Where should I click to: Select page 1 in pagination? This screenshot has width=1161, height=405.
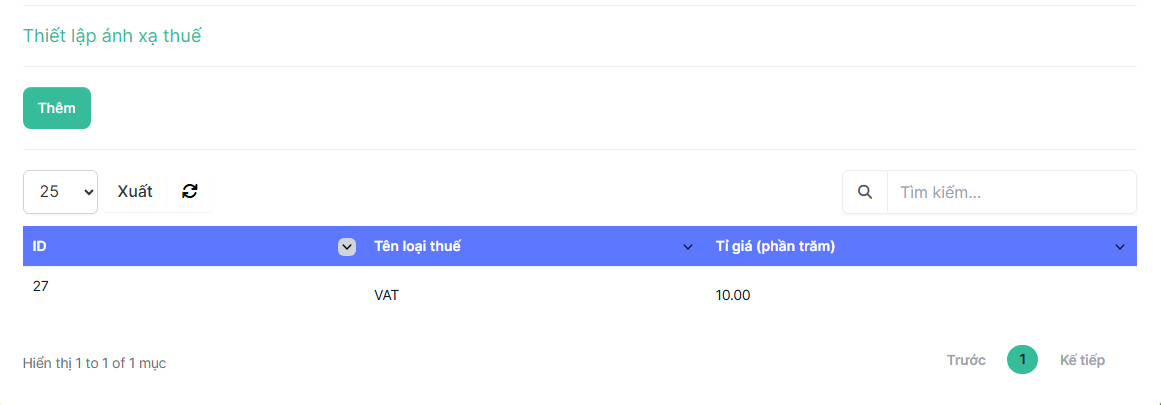1022,360
